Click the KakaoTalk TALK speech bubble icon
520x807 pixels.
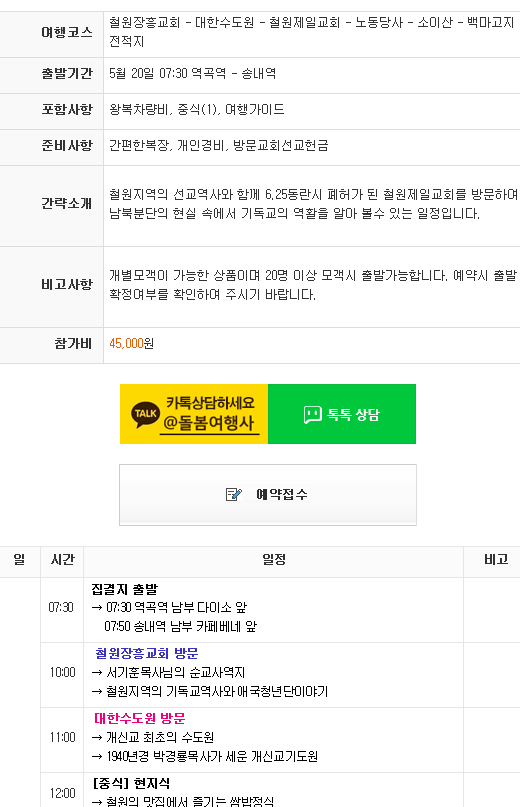[x=145, y=414]
